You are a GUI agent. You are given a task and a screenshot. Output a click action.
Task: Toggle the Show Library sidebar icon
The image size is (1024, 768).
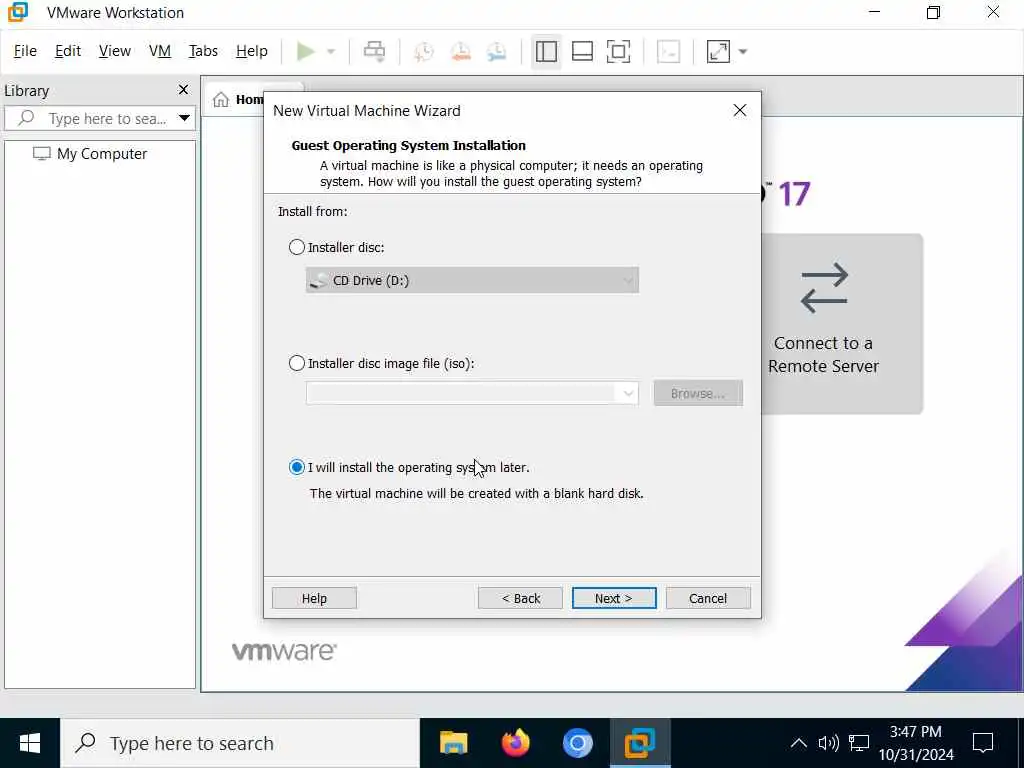tap(546, 52)
